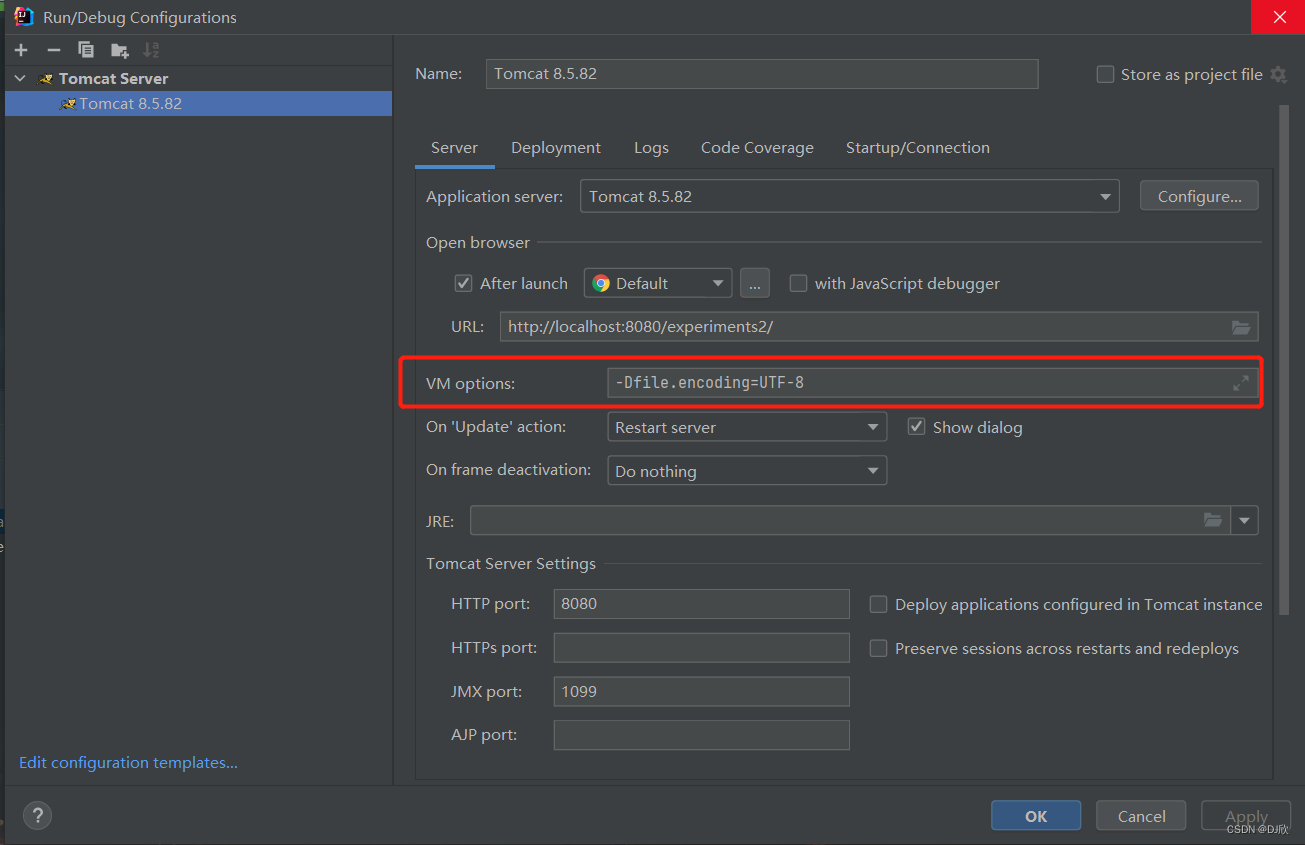
Task: Open the Code Coverage tab
Action: coord(757,148)
